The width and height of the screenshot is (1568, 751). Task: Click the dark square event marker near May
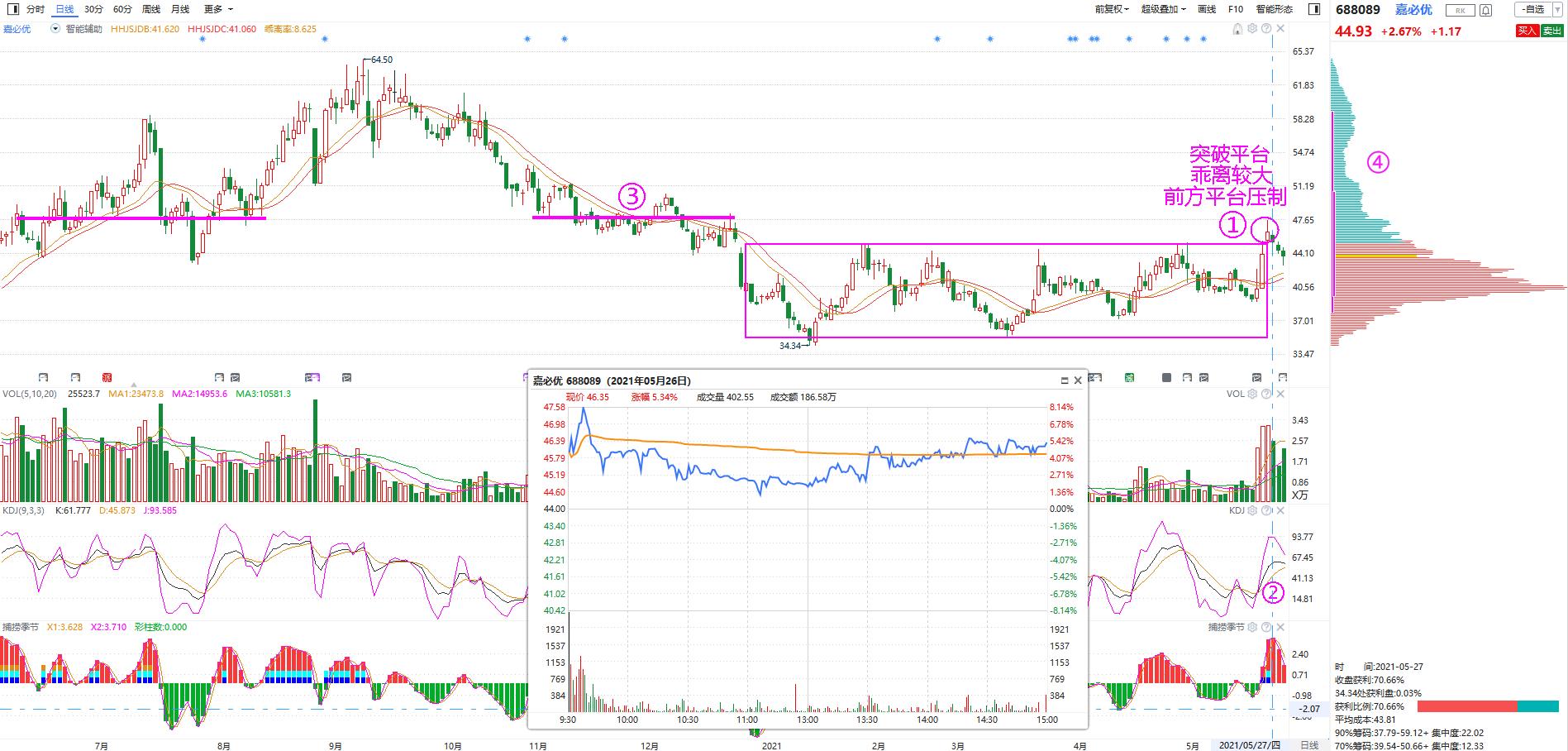pos(1166,378)
